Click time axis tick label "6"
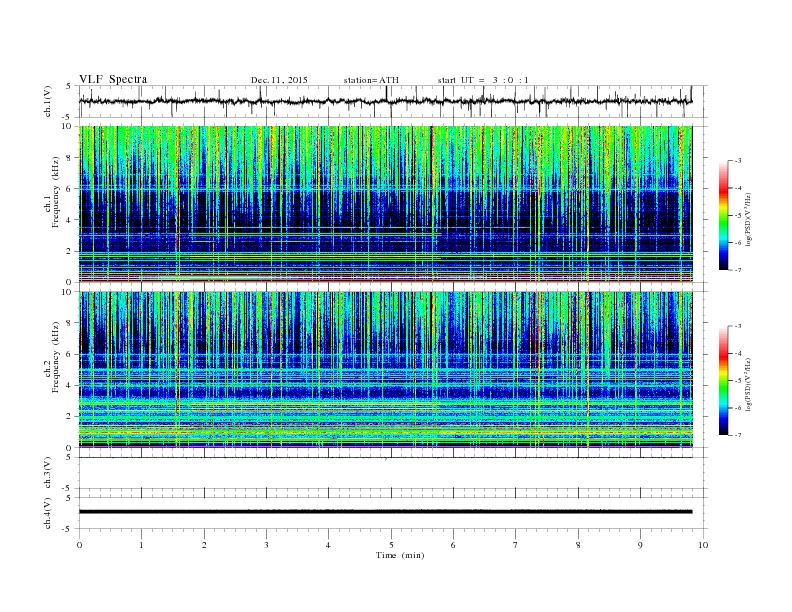Screen dimensions: 792x612 (x=453, y=545)
